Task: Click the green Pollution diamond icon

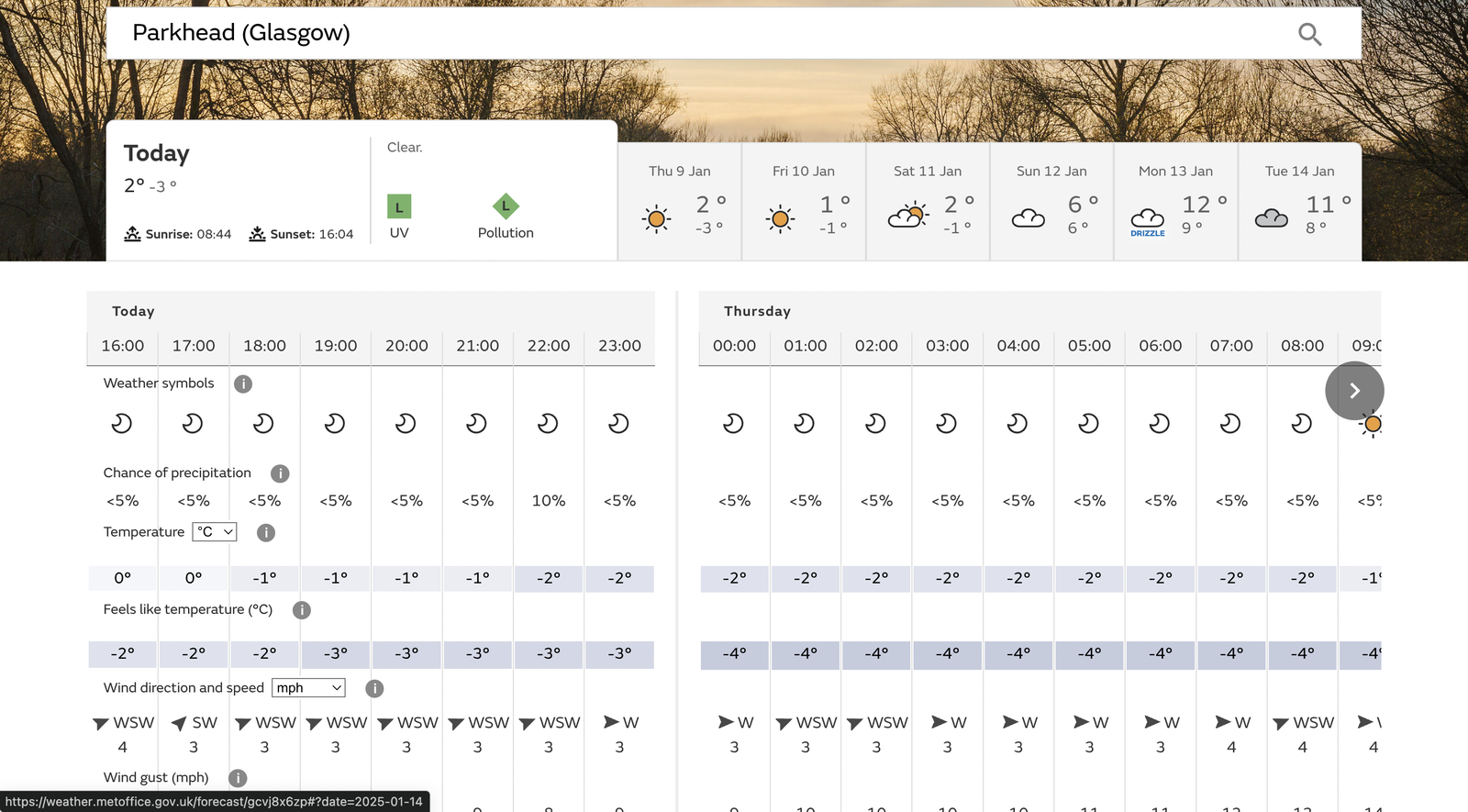Action: point(506,206)
